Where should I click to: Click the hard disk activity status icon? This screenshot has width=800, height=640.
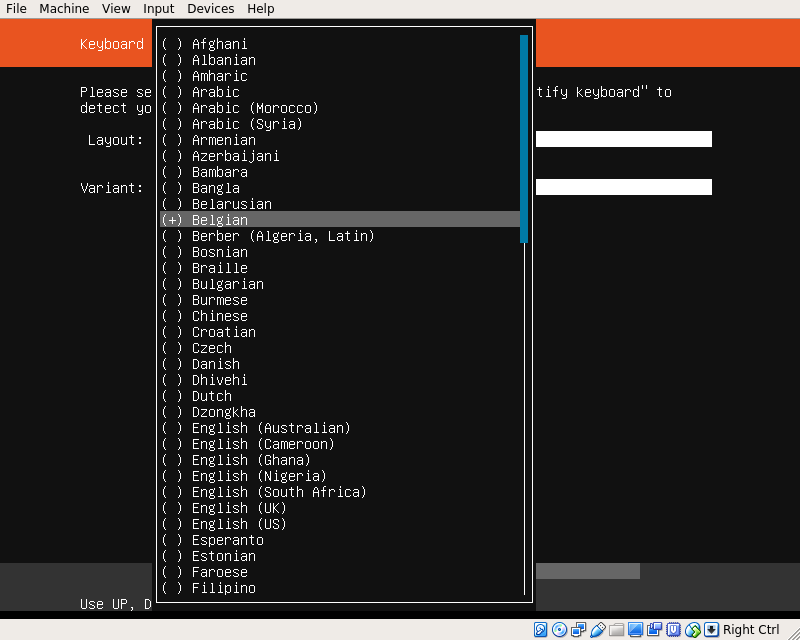click(x=540, y=630)
